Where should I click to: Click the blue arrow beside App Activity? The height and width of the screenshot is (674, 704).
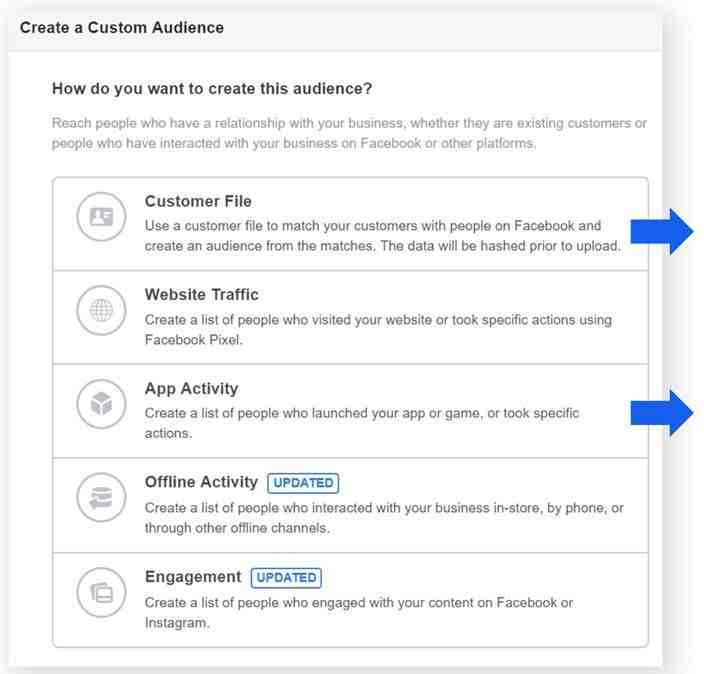[x=662, y=413]
